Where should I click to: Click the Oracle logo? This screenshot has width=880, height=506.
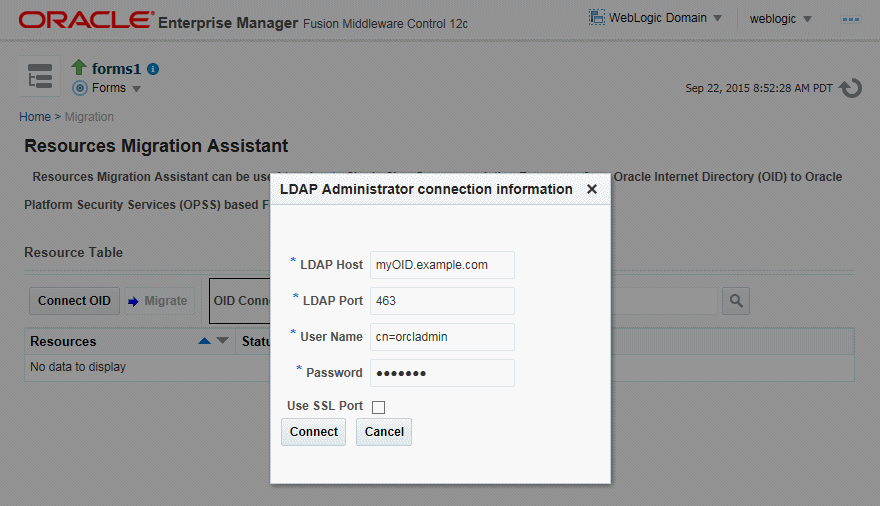pyautogui.click(x=87, y=20)
